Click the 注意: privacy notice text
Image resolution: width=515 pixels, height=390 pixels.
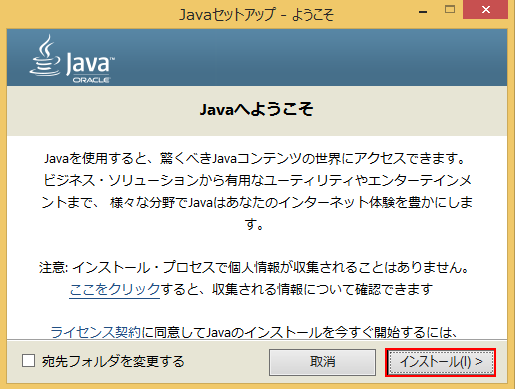[254, 267]
